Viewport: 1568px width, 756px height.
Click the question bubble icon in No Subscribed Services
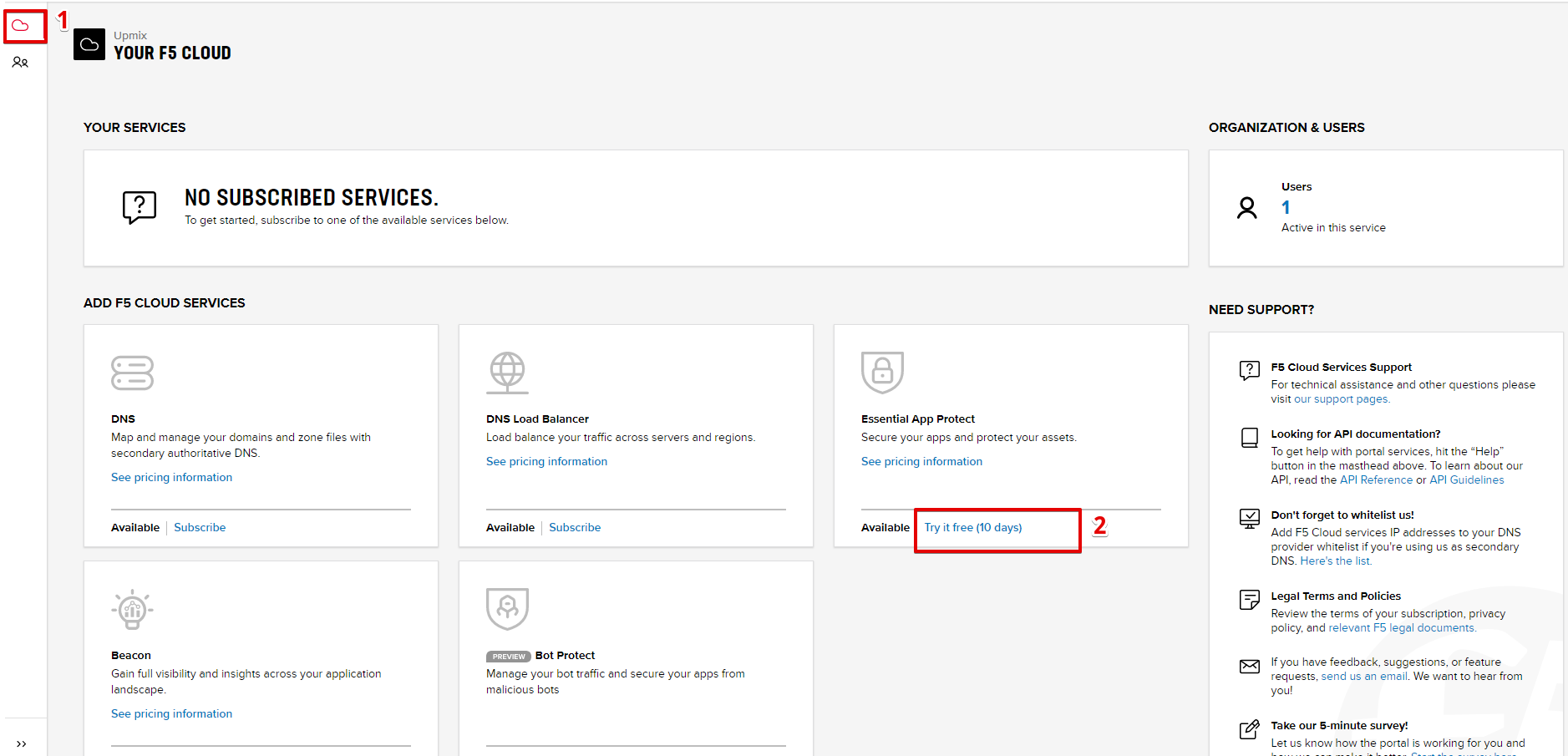pos(140,206)
